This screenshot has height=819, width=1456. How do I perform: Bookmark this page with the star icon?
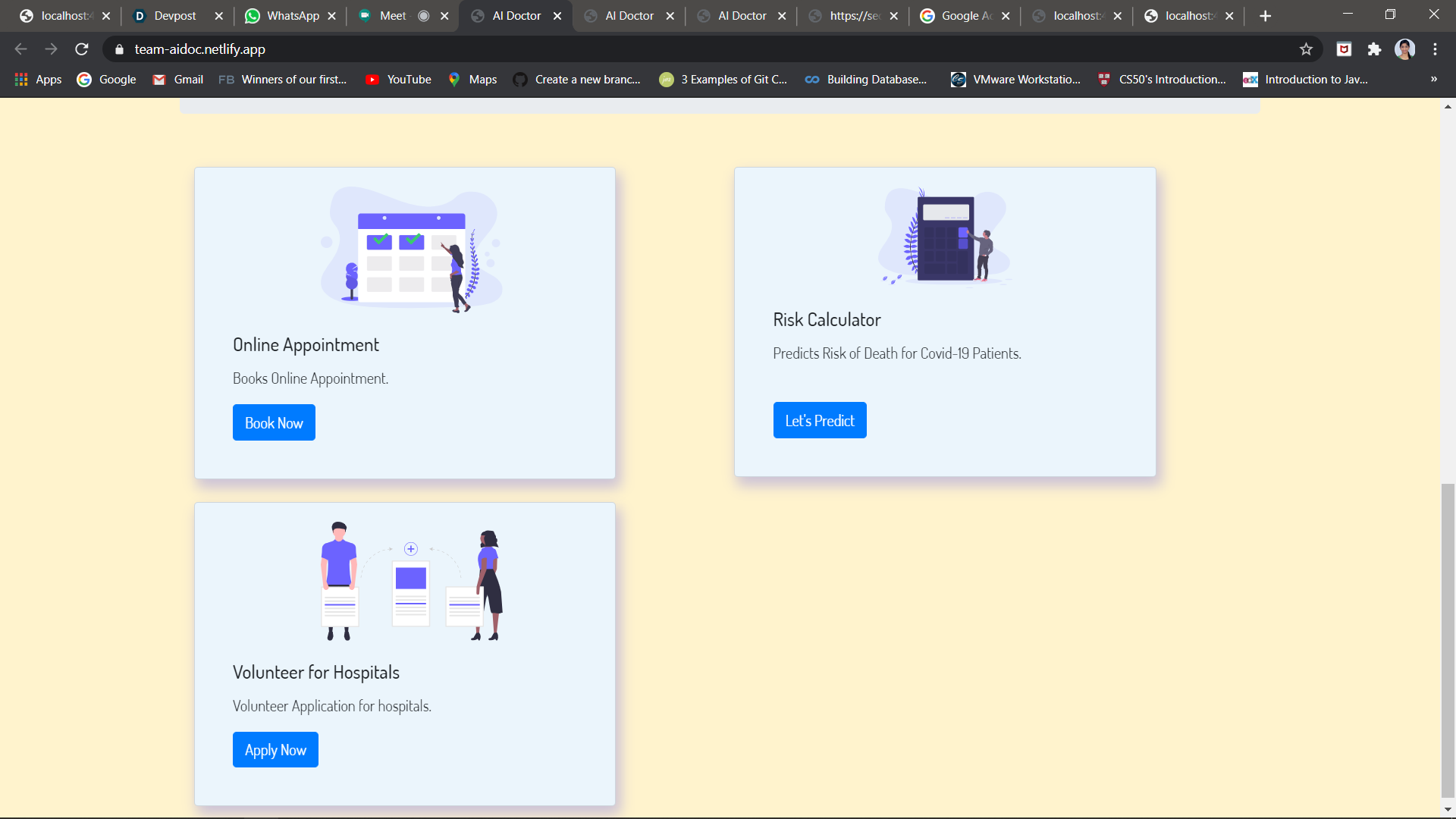point(1306,49)
